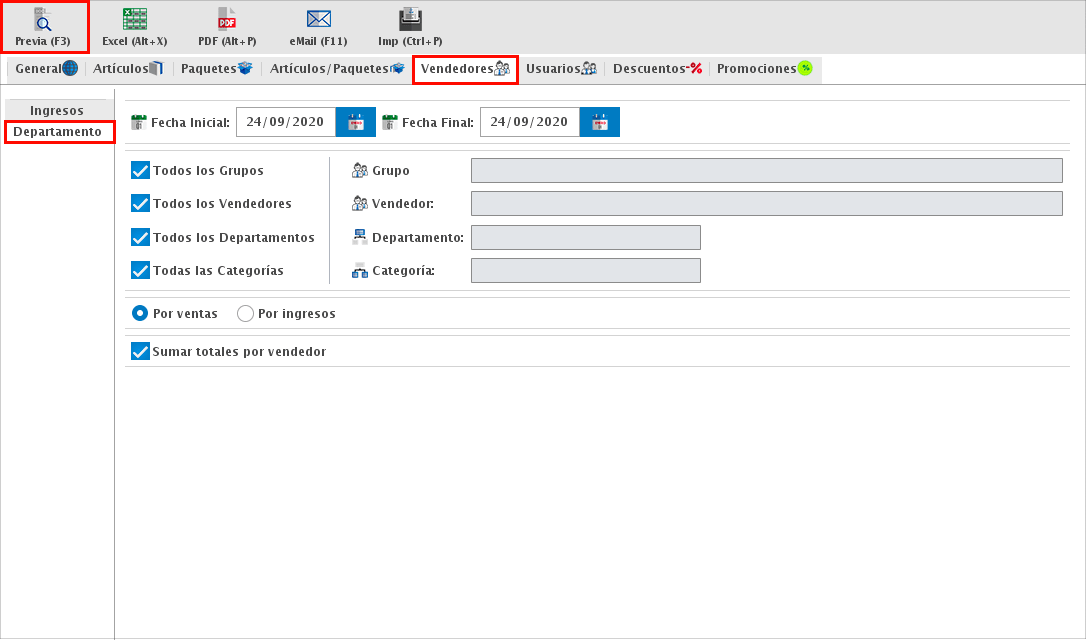This screenshot has width=1086, height=640.
Task: Open the Fecha Inicial calendar picker
Action: [355, 122]
